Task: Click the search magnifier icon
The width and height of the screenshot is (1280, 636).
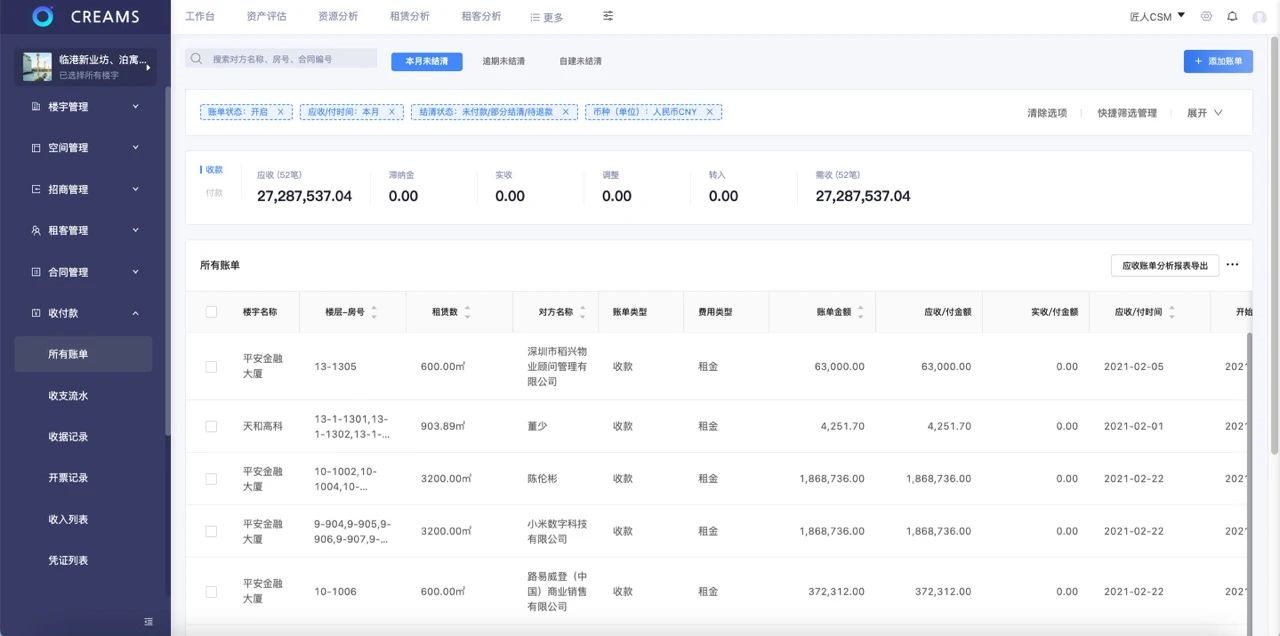Action: coord(197,59)
